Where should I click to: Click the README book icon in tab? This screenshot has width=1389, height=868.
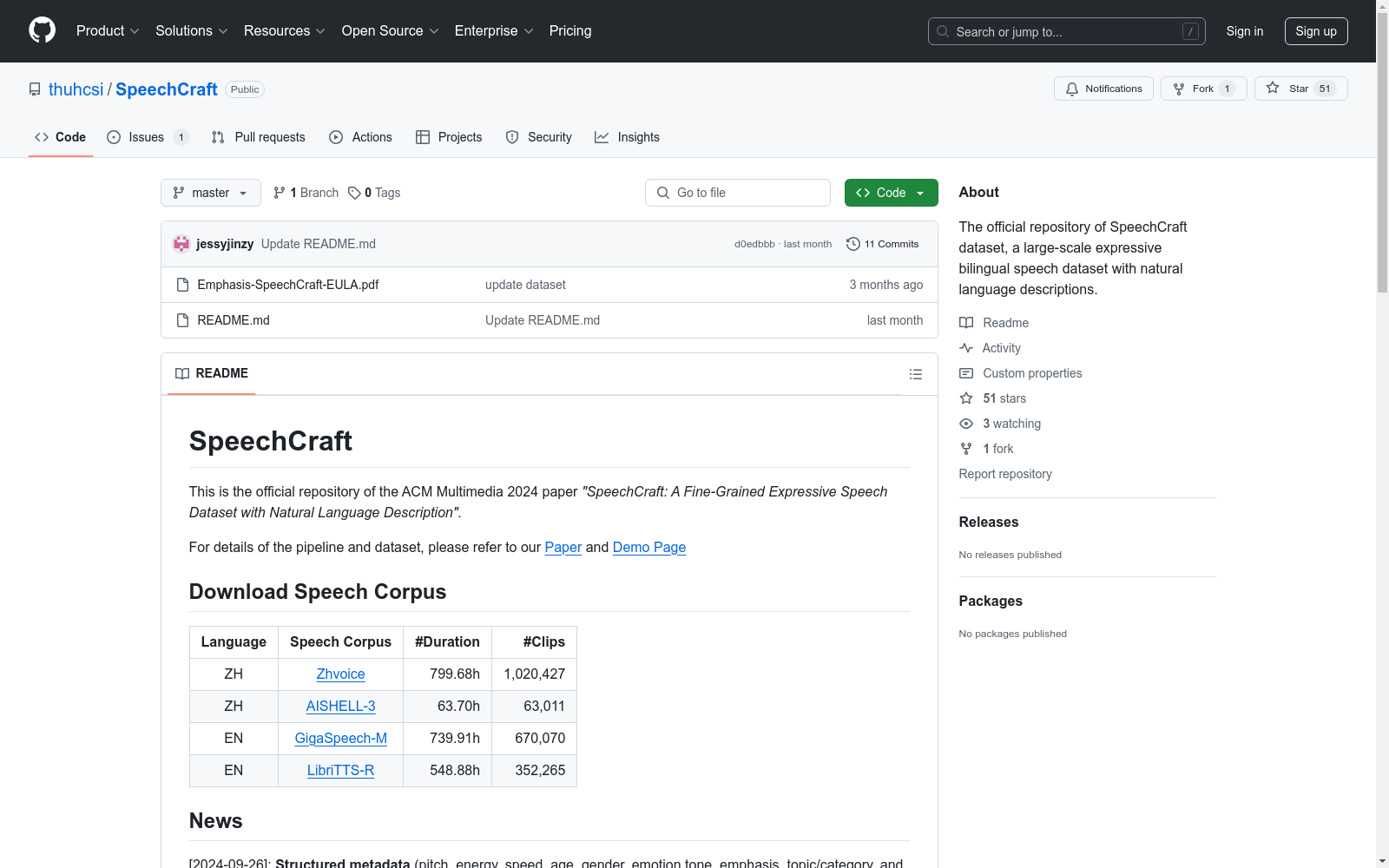(182, 373)
